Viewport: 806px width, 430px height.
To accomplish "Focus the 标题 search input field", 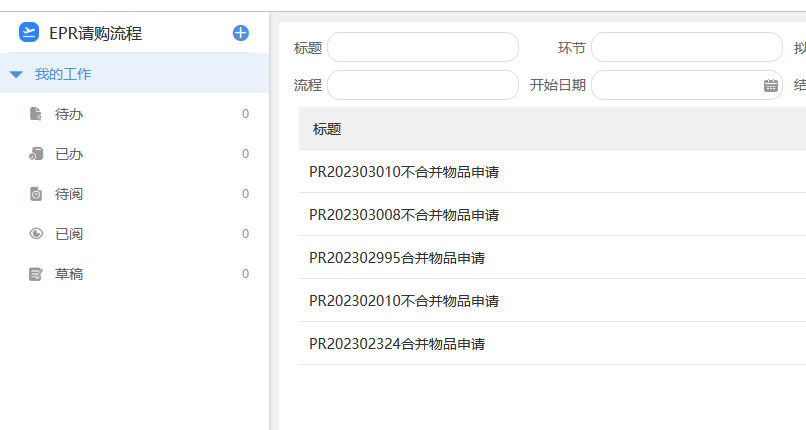I will 422,47.
